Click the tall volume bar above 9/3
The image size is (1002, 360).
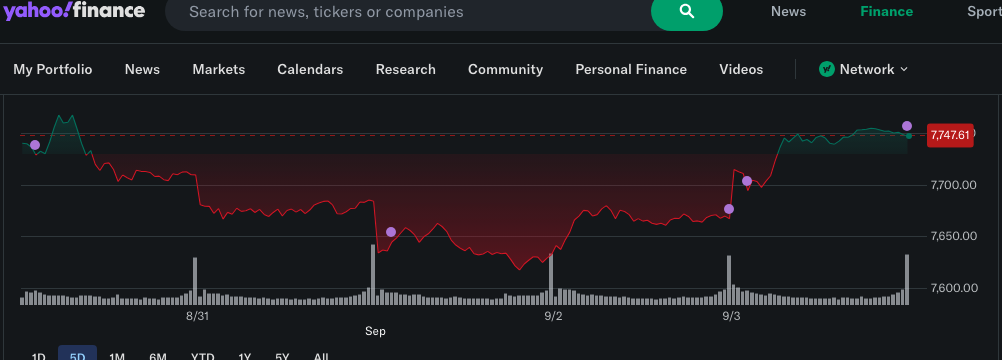729,280
